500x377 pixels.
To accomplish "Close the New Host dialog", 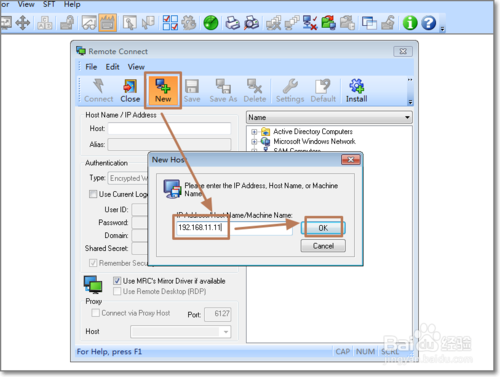I will pyautogui.click(x=351, y=160).
